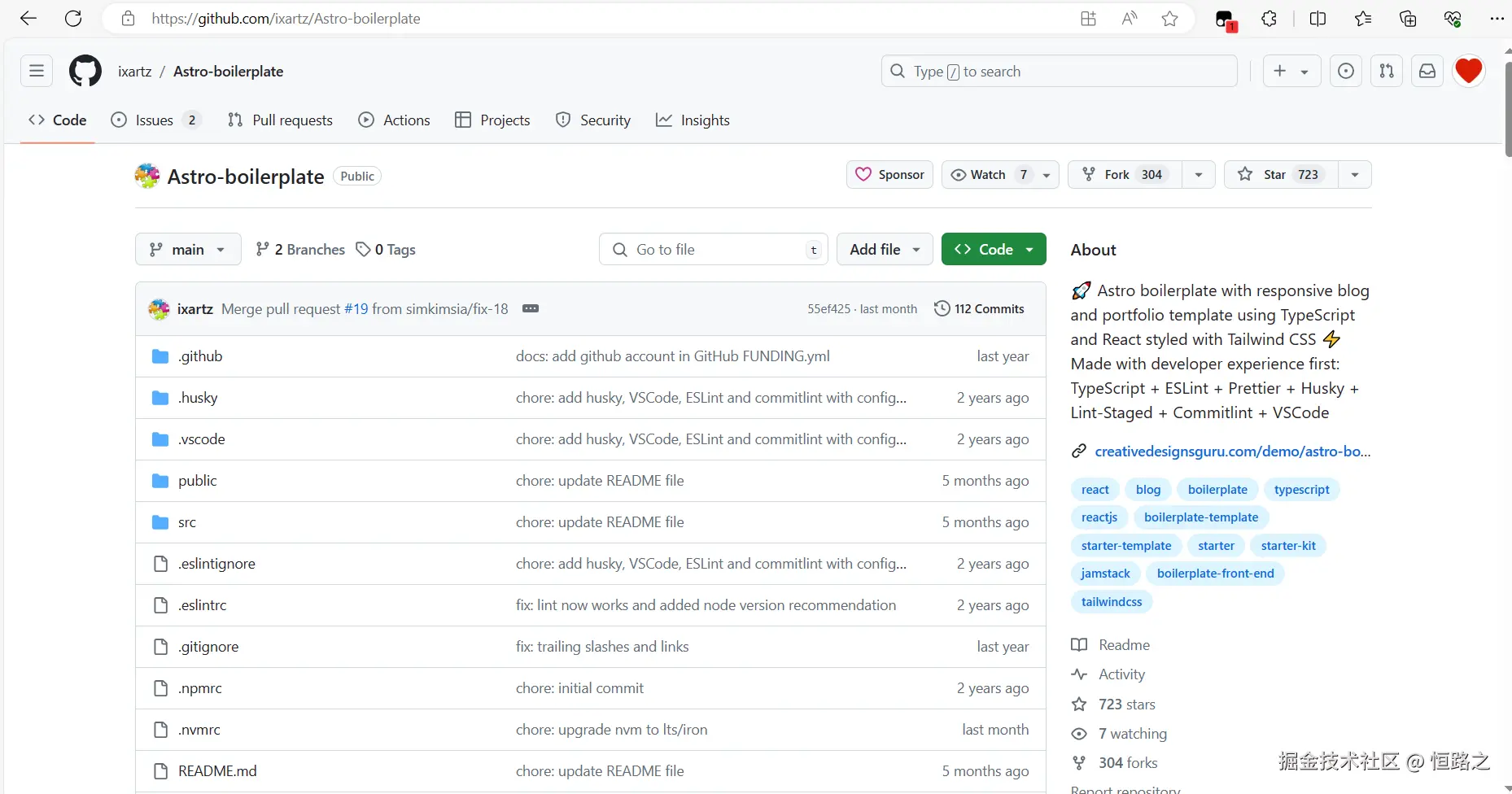Open the create new plus dropdown
The height and width of the screenshot is (794, 1512).
tap(1291, 72)
